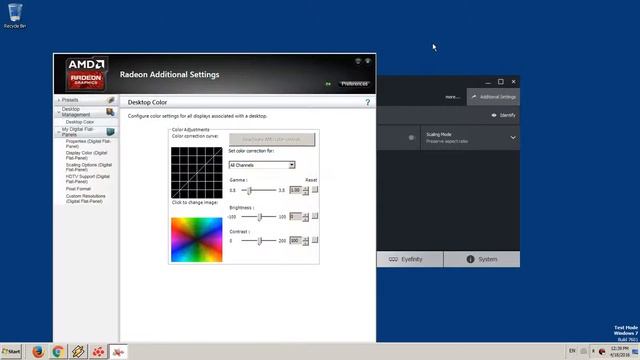
Task: Click the Gamma value input field
Action: tap(296, 190)
